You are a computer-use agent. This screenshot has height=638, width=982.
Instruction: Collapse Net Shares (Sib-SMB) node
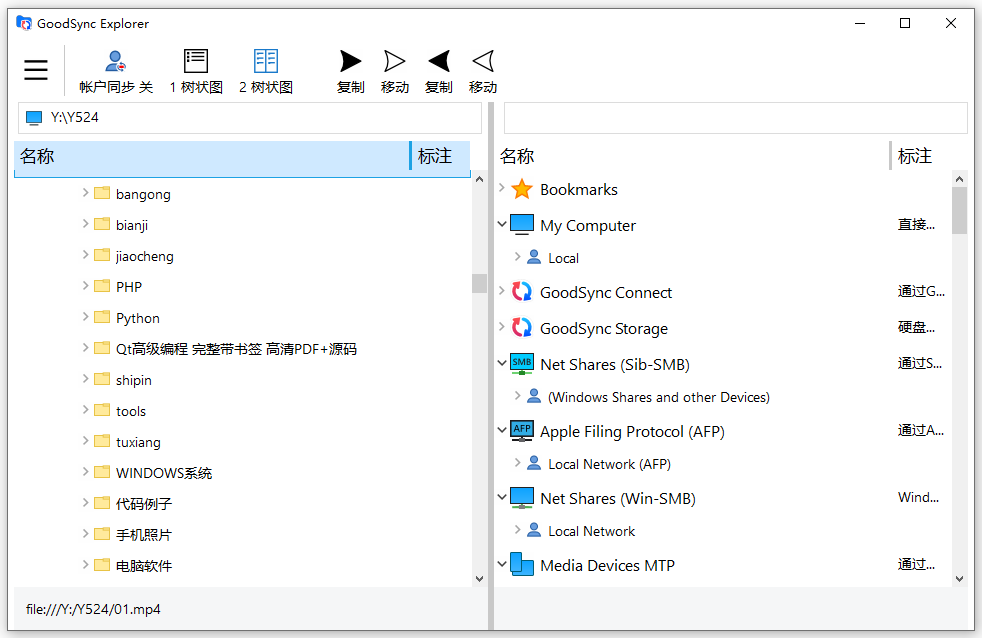click(x=502, y=363)
